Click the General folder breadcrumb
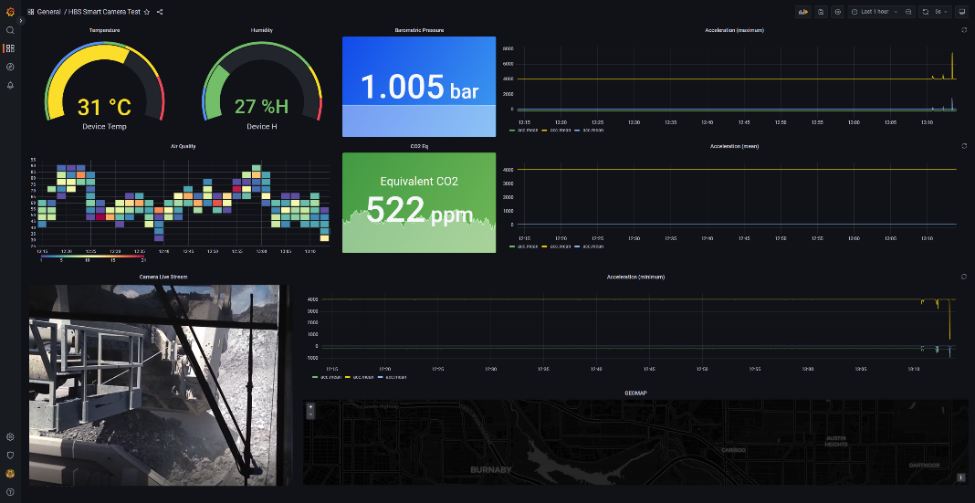Viewport: 975px width, 503px height. [49, 12]
